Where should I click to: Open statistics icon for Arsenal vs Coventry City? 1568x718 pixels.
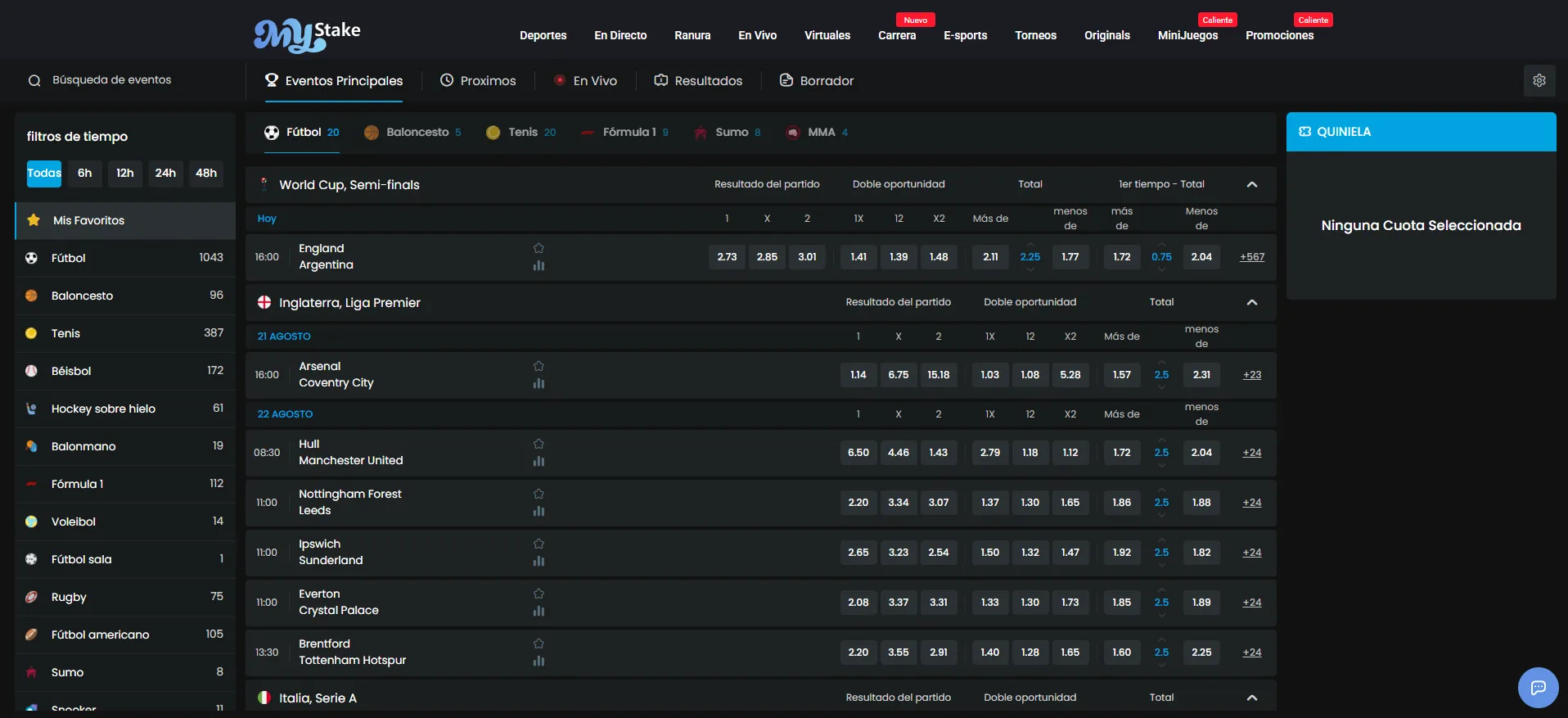coord(538,383)
